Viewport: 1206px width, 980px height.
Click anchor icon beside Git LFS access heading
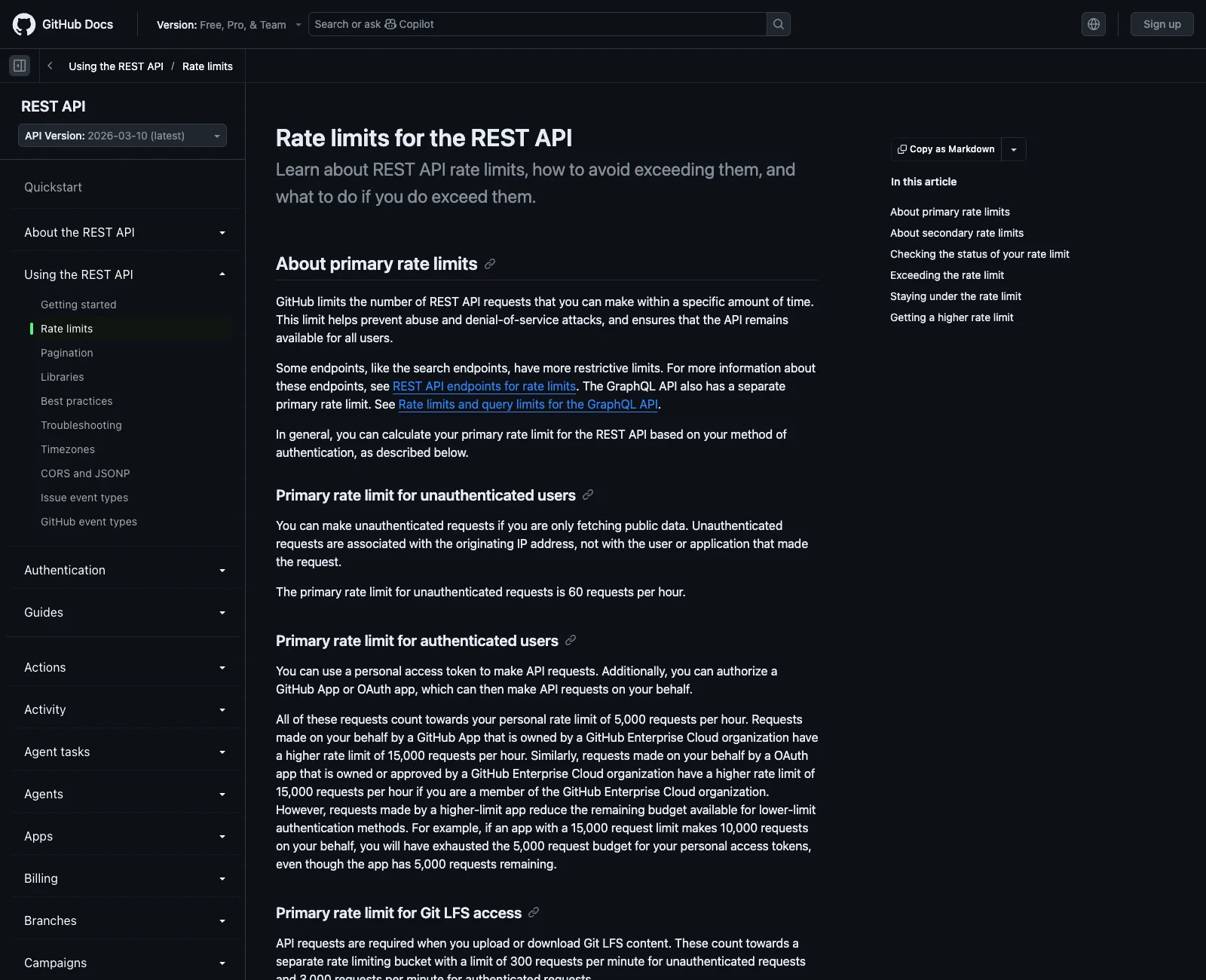534,913
